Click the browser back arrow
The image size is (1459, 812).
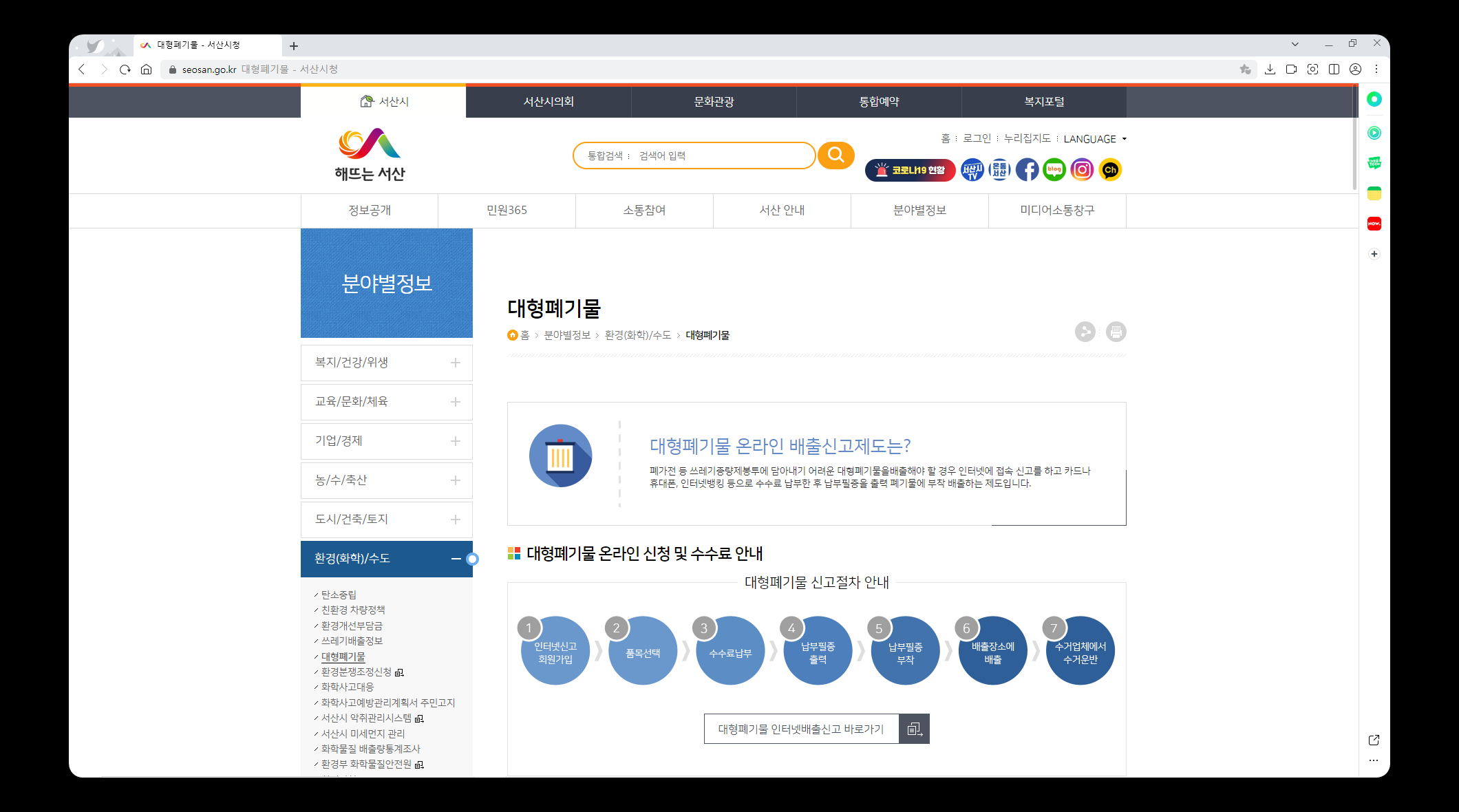pos(82,69)
